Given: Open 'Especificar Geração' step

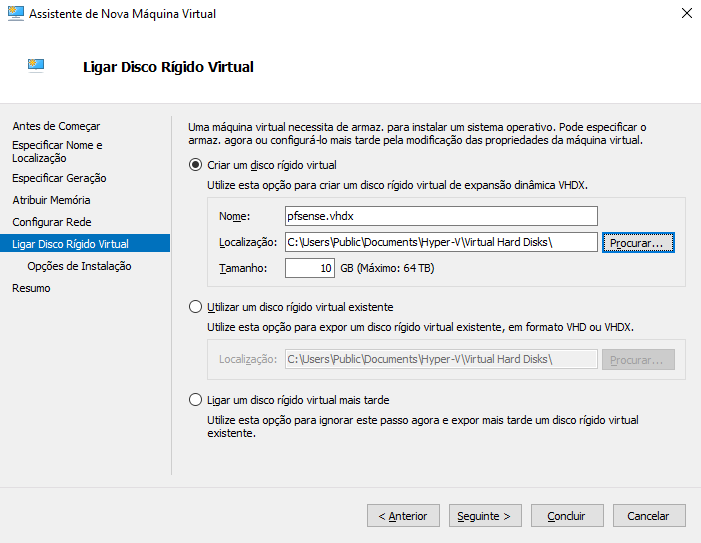Looking at the screenshot, I should pos(59,178).
